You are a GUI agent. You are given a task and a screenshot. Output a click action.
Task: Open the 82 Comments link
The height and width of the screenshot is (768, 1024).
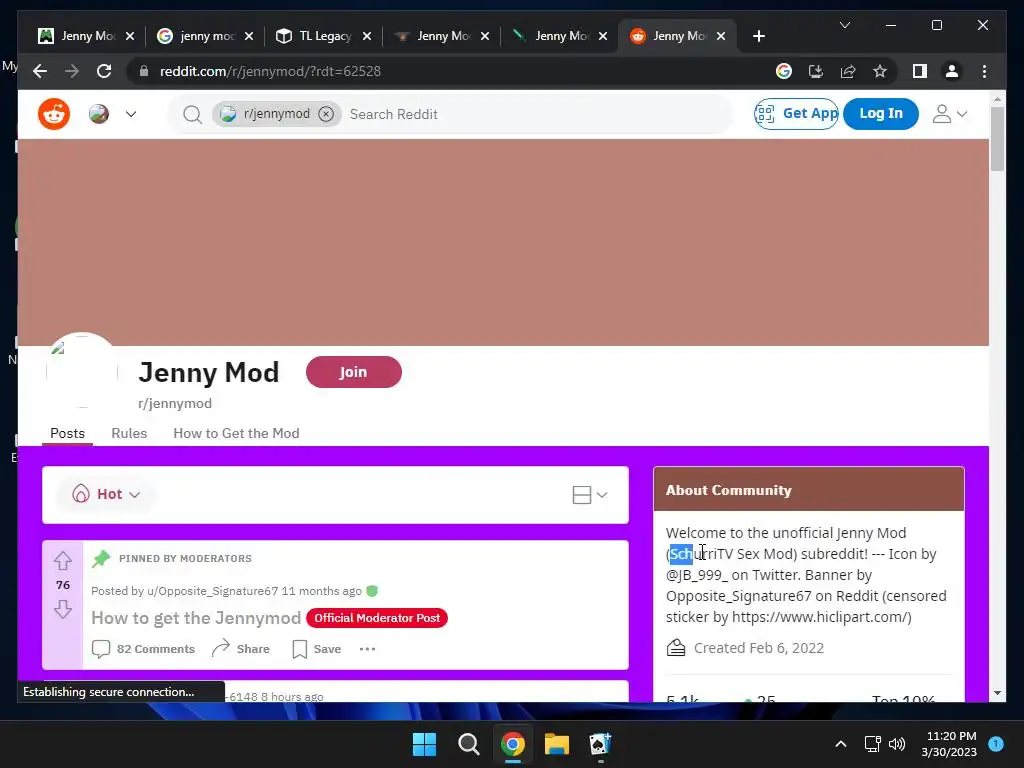click(144, 649)
